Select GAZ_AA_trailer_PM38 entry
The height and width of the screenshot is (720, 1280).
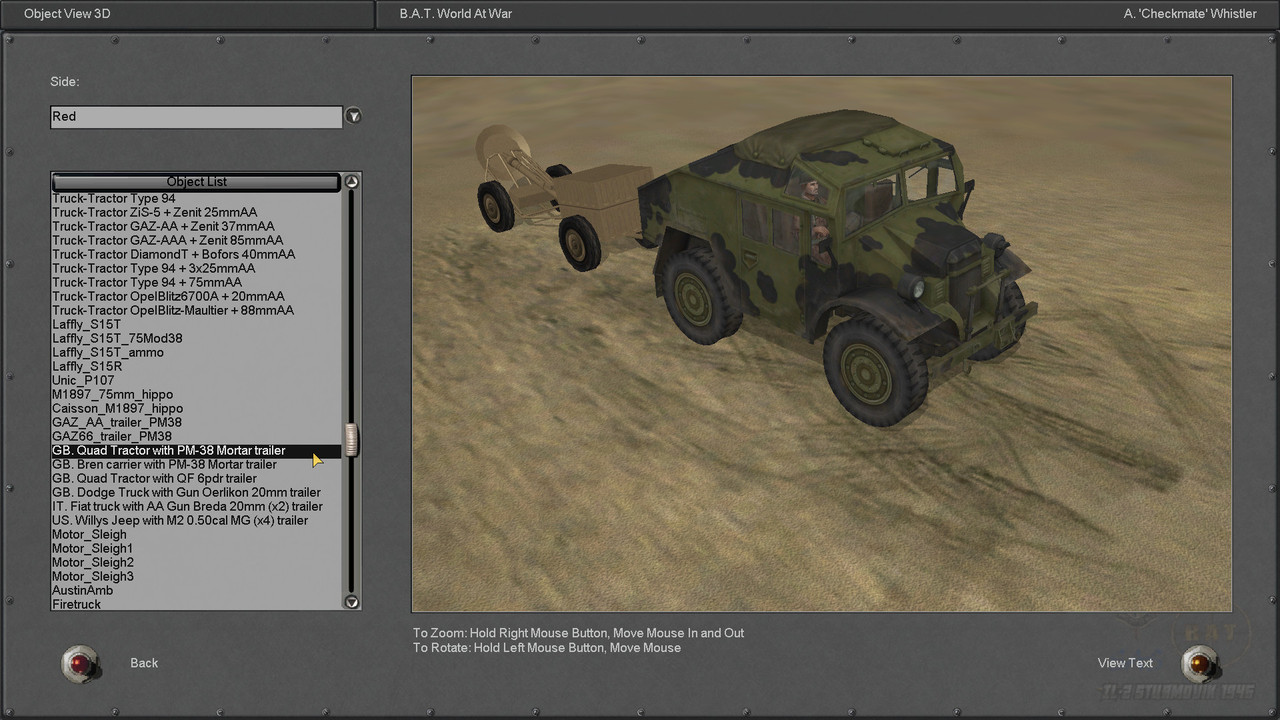pos(196,422)
